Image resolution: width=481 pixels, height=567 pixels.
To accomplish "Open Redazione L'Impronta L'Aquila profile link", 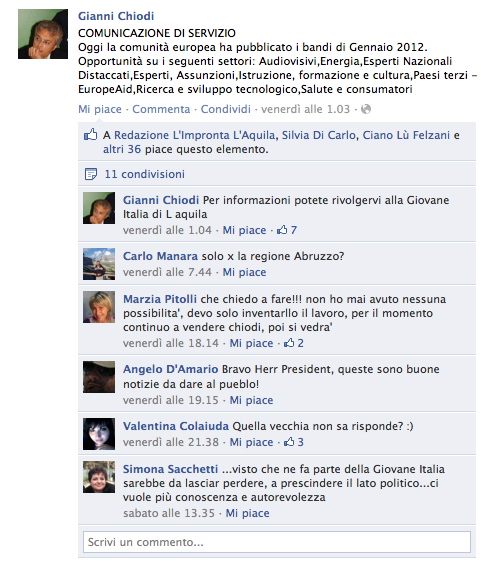I will [x=195, y=135].
